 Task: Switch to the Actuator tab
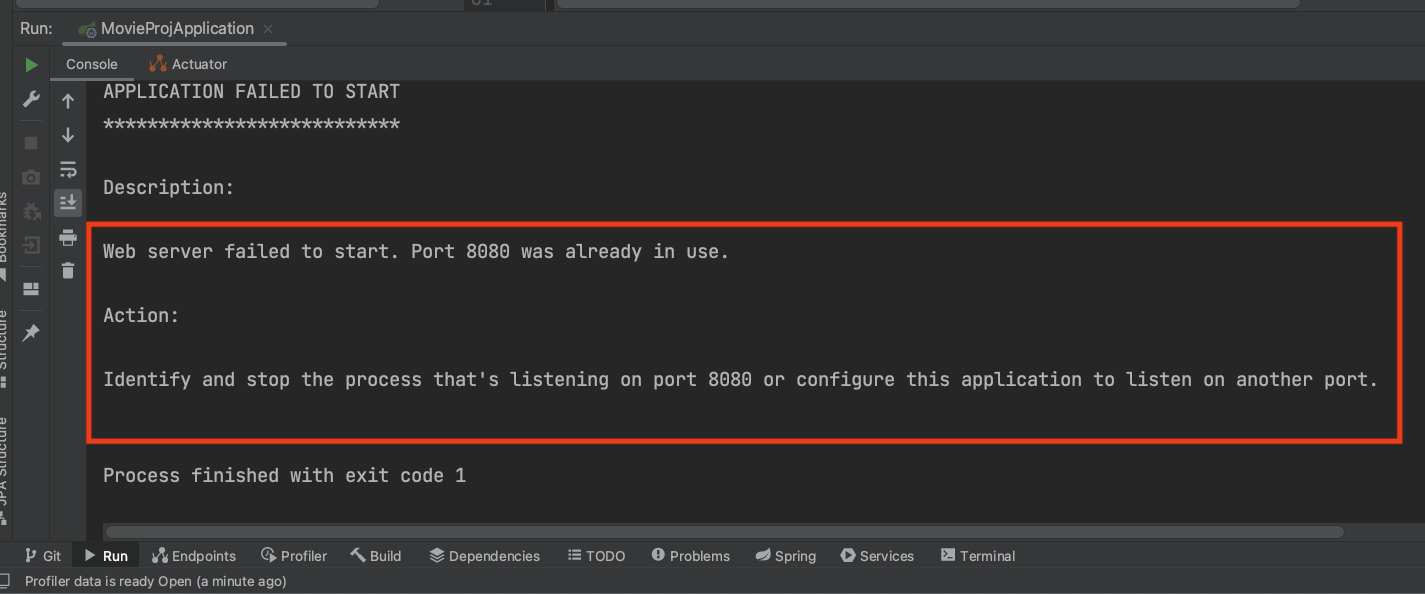(188, 63)
